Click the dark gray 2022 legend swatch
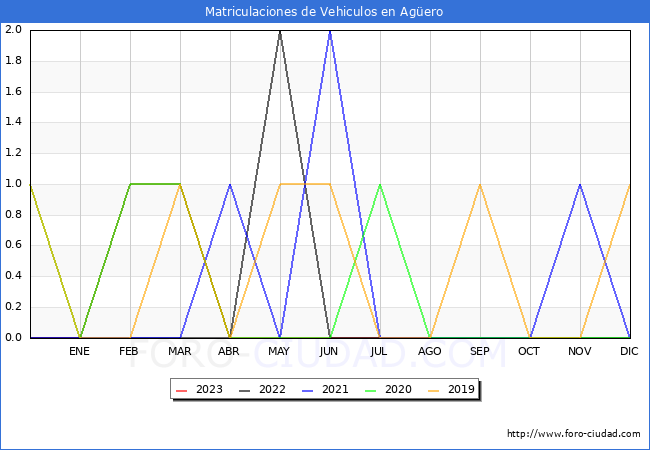650x450 pixels. tap(245, 391)
